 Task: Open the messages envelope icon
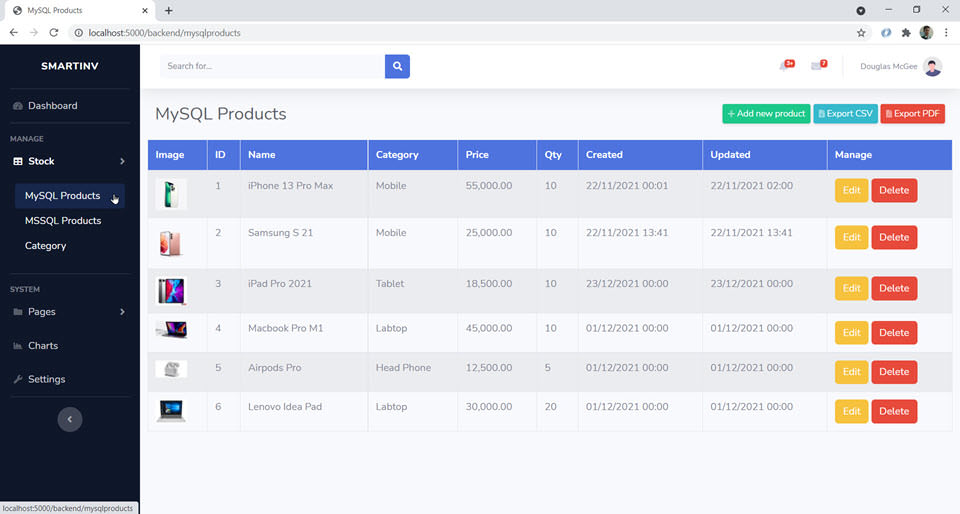[x=818, y=65]
